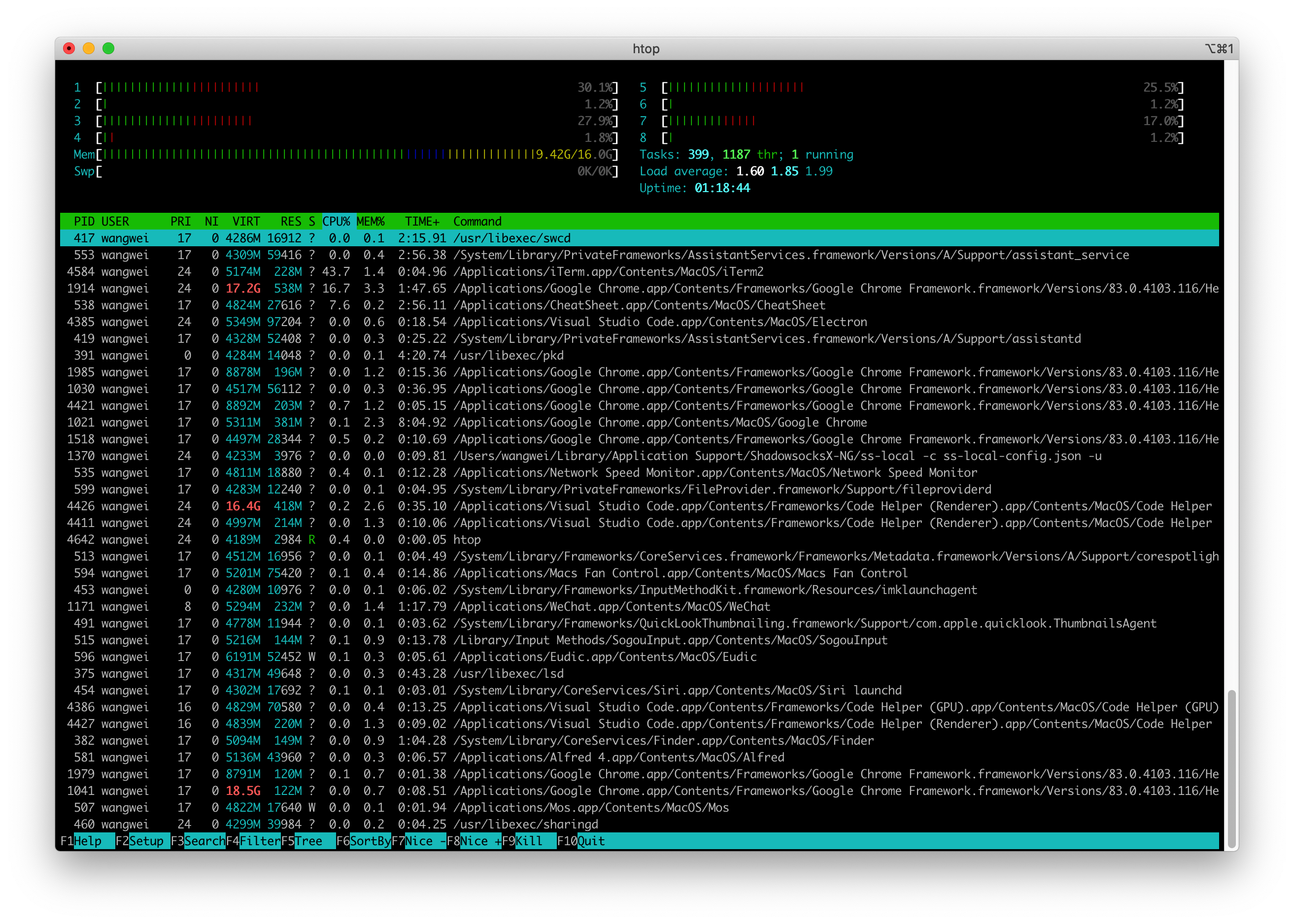Select the Siri launchd process row
The image size is (1294, 924).
click(x=639, y=690)
